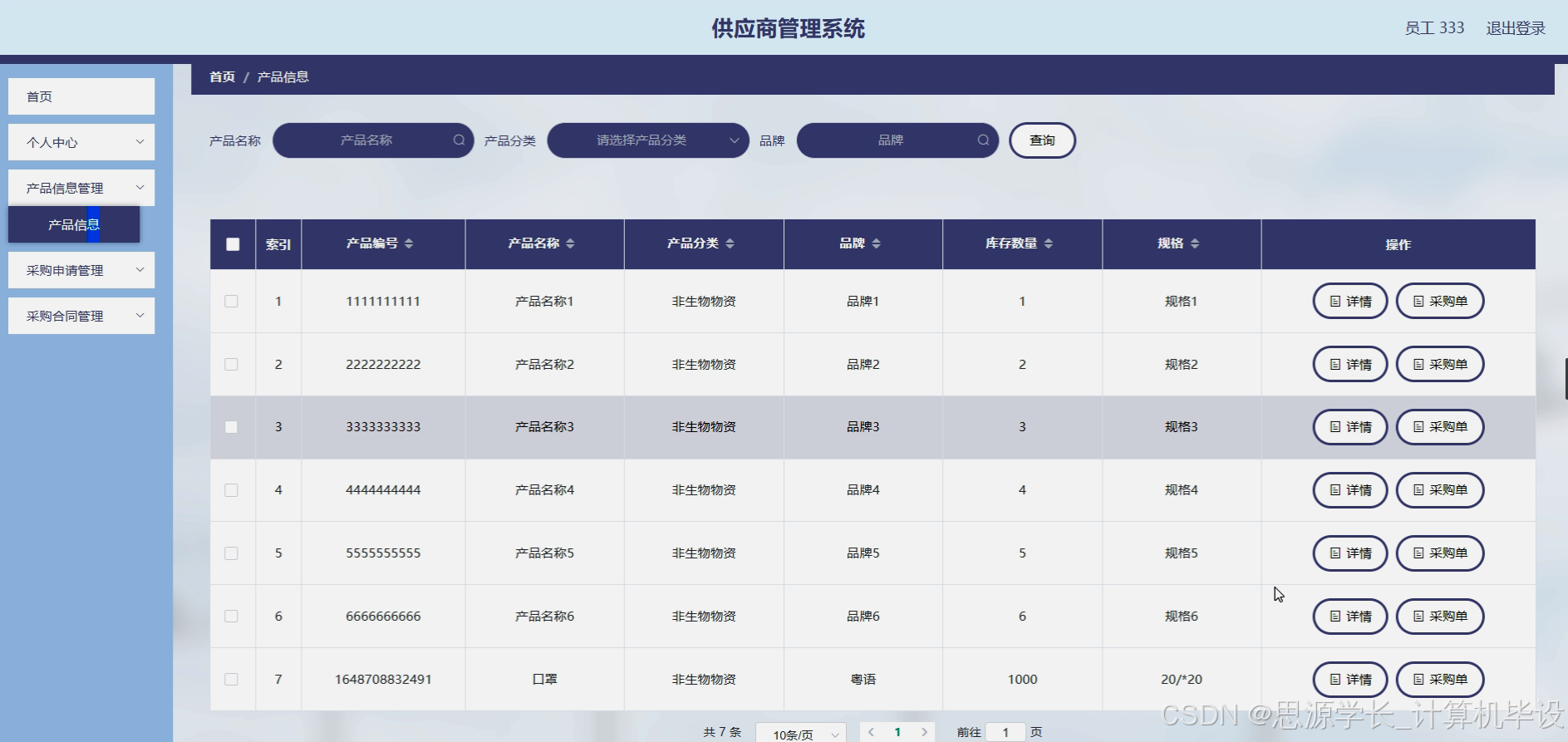This screenshot has height=742, width=1568.
Task: Sort by 库存数量 column arrows
Action: coord(1049,243)
